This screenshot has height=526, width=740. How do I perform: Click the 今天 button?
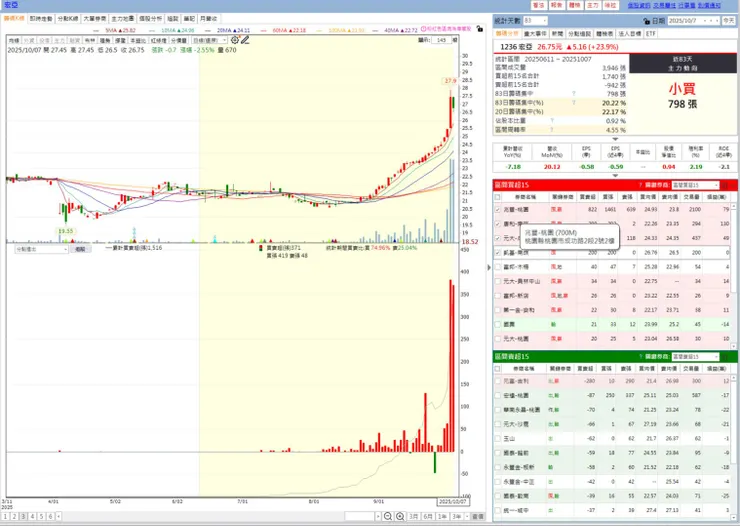[729, 21]
